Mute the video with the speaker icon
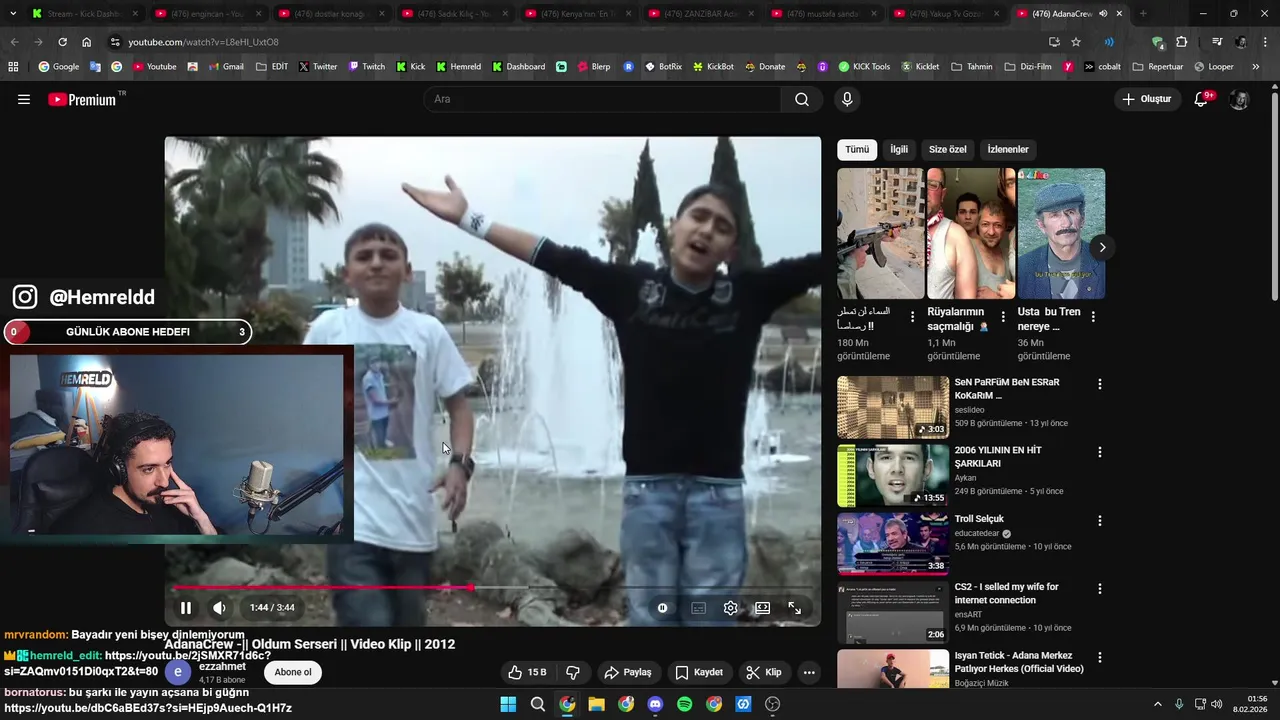 (x=219, y=608)
